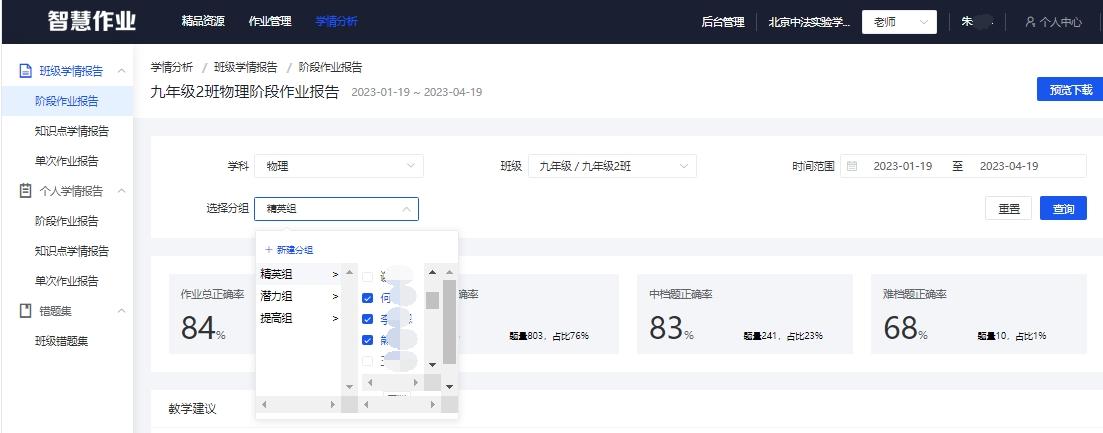This screenshot has width=1103, height=433.
Task: Click the 2023-01-19 start date field
Action: click(x=902, y=166)
